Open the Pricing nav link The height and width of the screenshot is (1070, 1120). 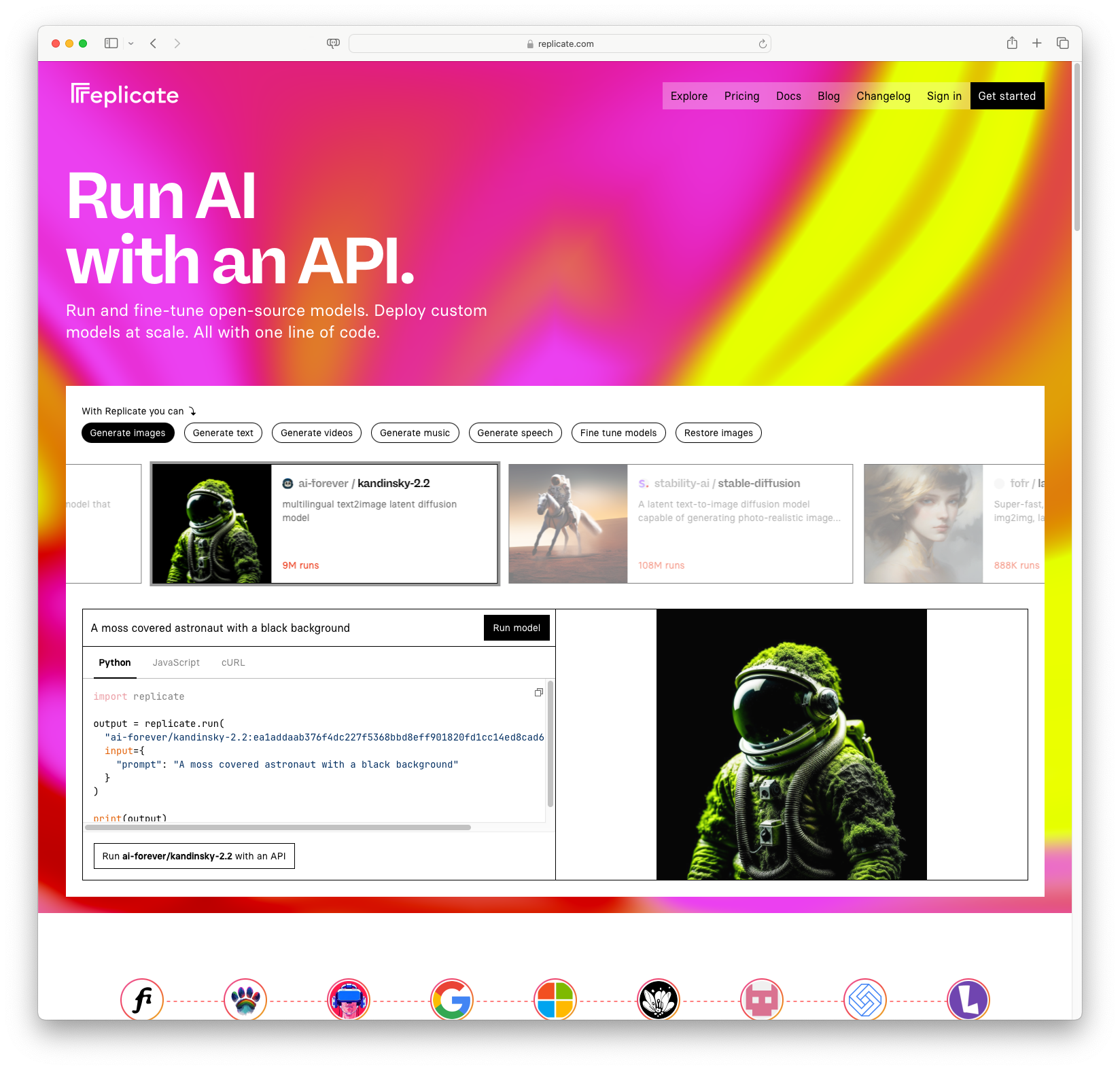pos(741,96)
